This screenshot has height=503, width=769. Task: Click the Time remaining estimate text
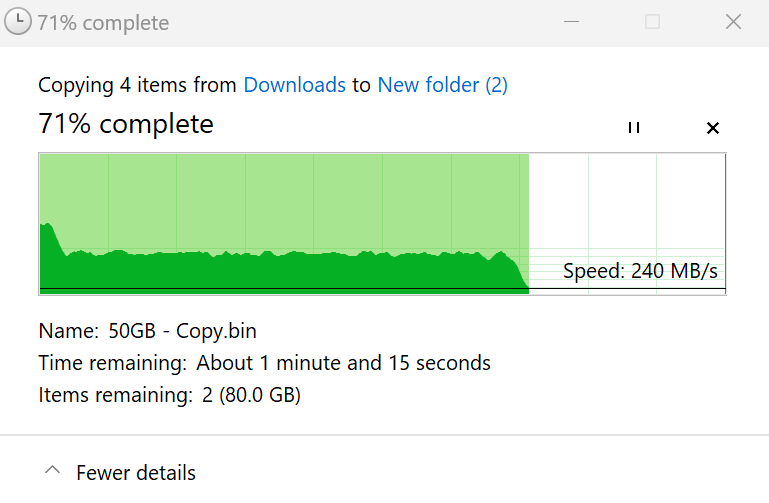343,363
